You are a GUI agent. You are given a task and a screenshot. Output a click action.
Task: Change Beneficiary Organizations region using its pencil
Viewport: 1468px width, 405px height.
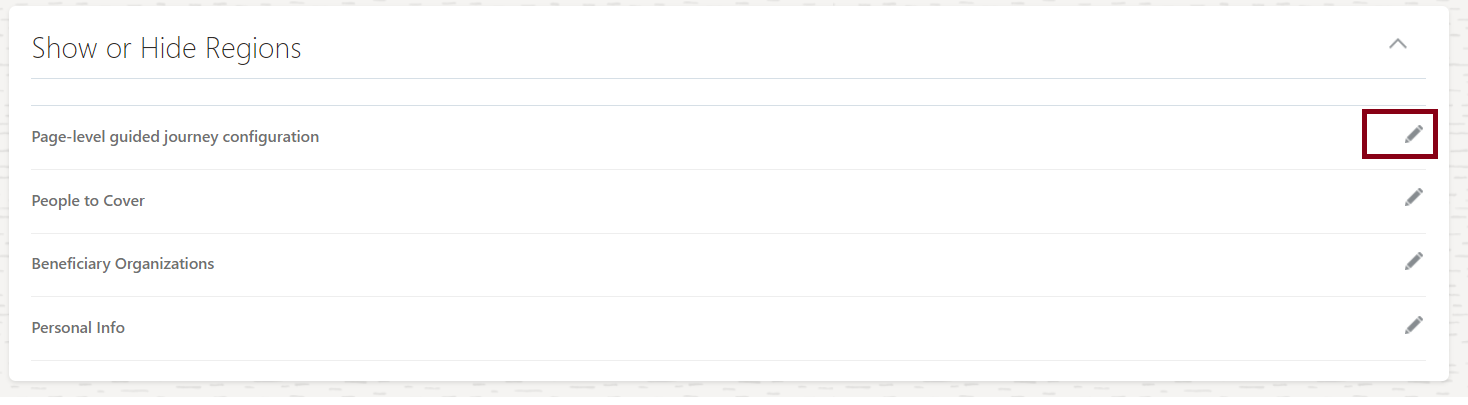pyautogui.click(x=1413, y=261)
